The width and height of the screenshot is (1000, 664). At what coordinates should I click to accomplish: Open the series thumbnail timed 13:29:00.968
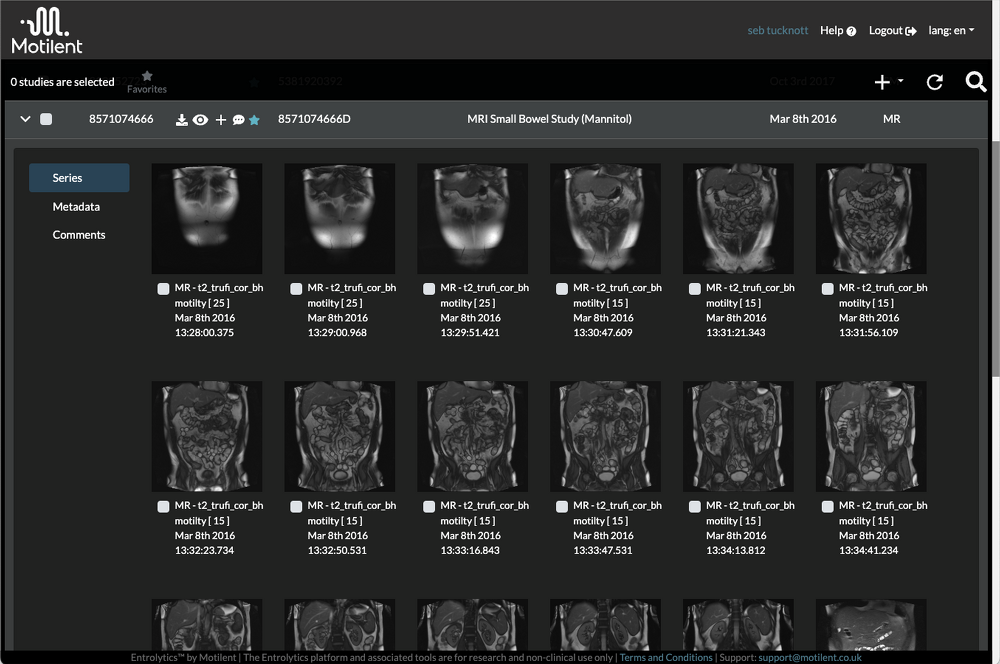pyautogui.click(x=340, y=219)
